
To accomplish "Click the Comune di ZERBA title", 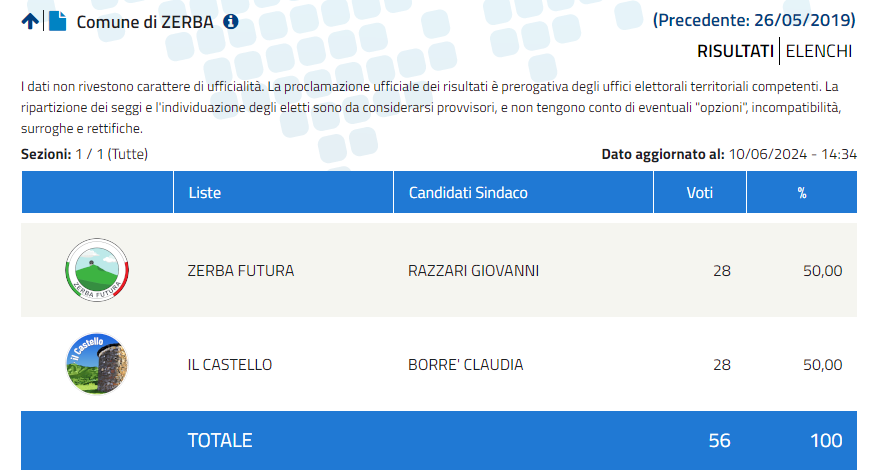I will 145,22.
